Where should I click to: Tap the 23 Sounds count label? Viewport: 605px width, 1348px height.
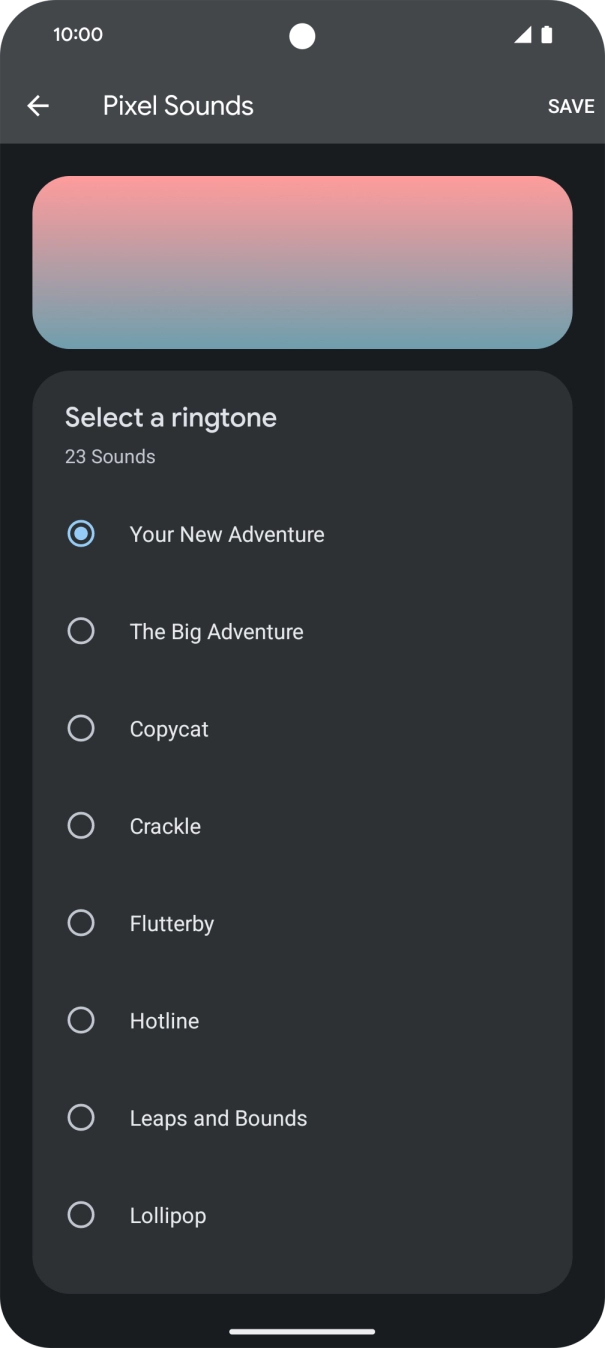(x=110, y=457)
